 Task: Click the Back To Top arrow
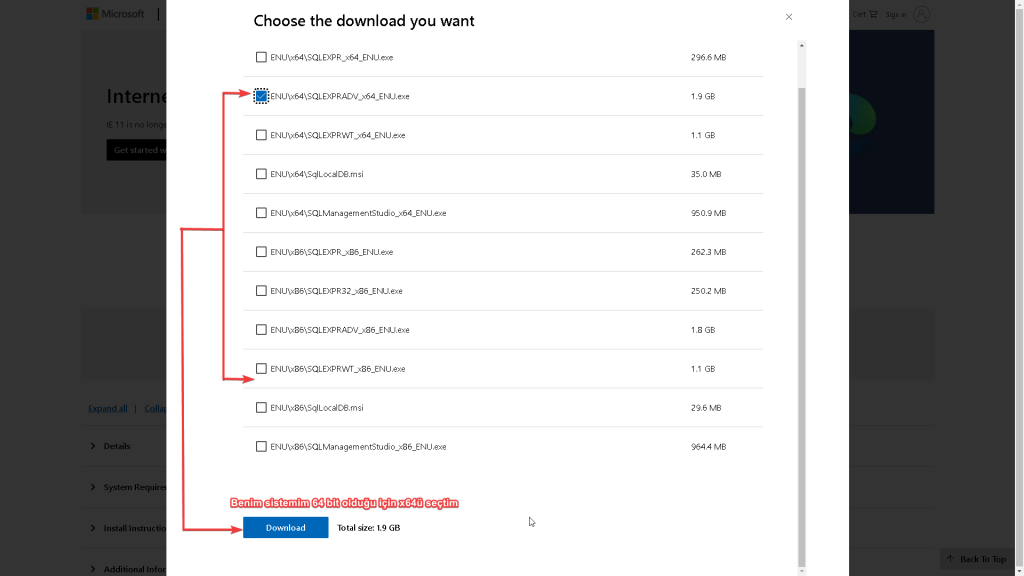(951, 559)
